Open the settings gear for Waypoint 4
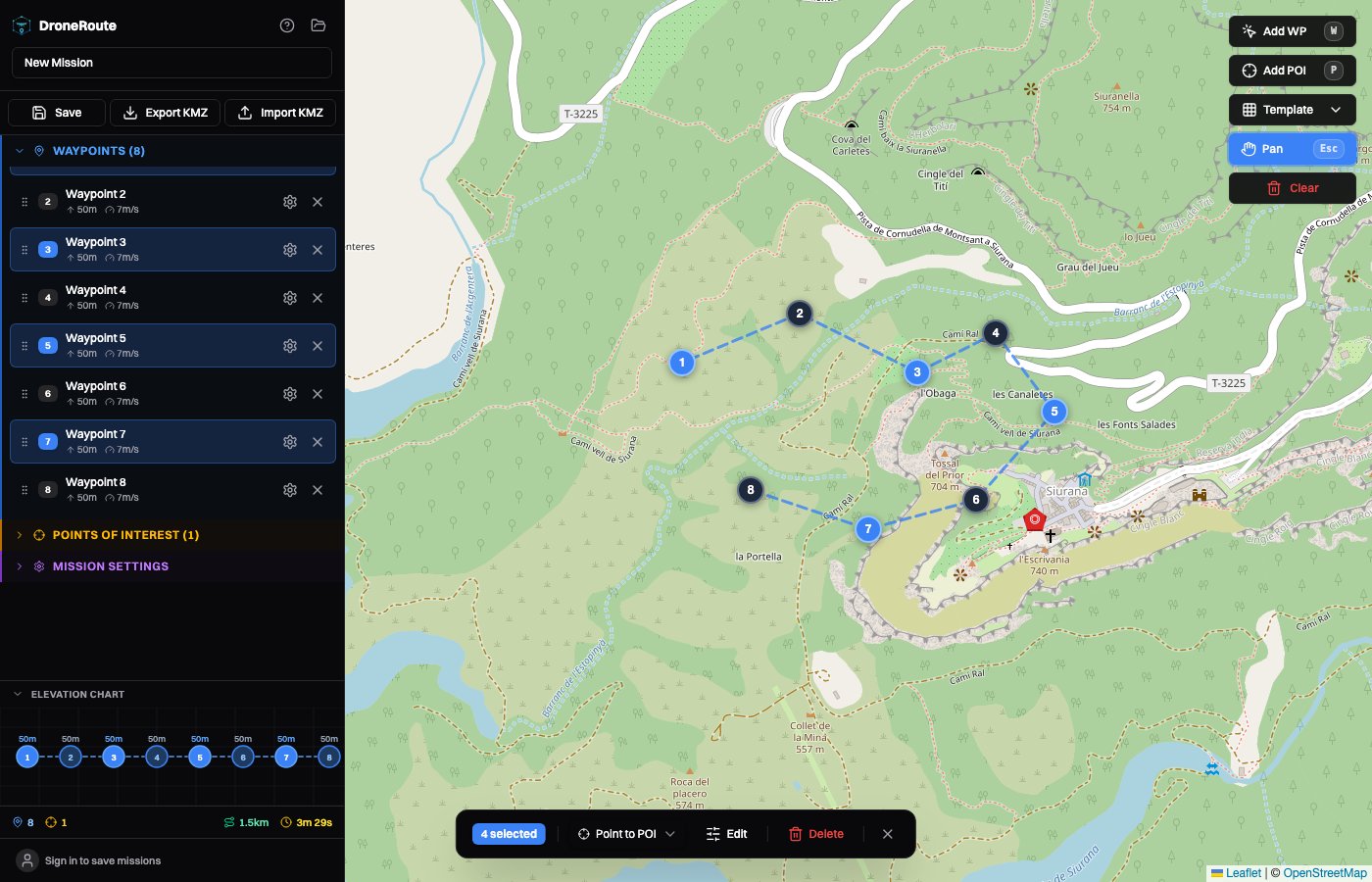 tap(290, 298)
